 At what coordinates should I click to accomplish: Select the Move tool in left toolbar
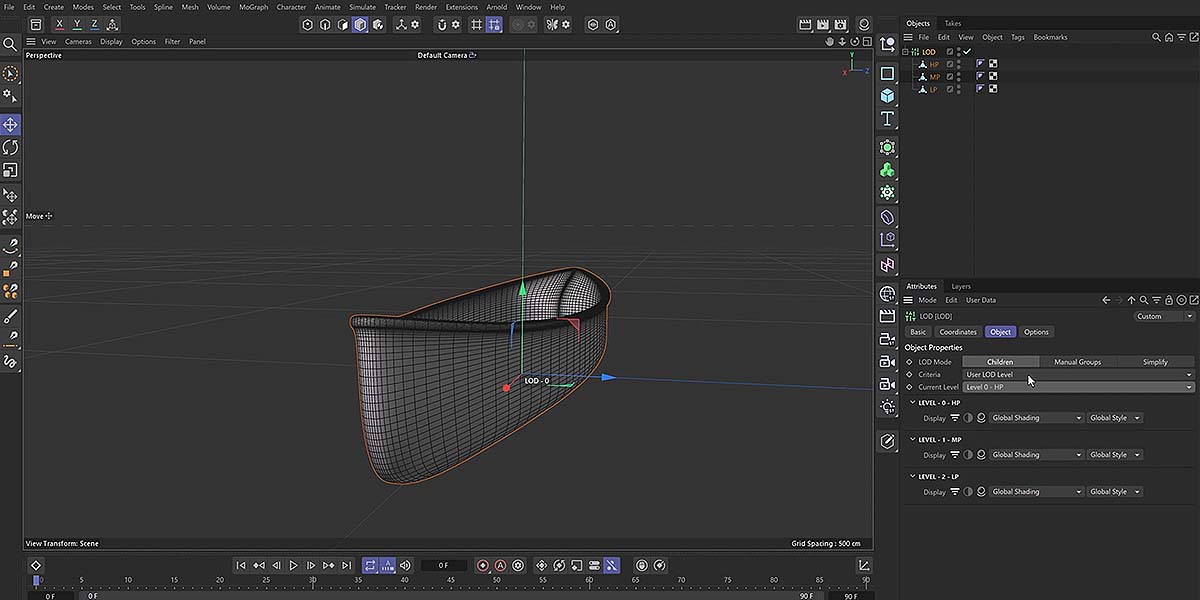(10, 125)
